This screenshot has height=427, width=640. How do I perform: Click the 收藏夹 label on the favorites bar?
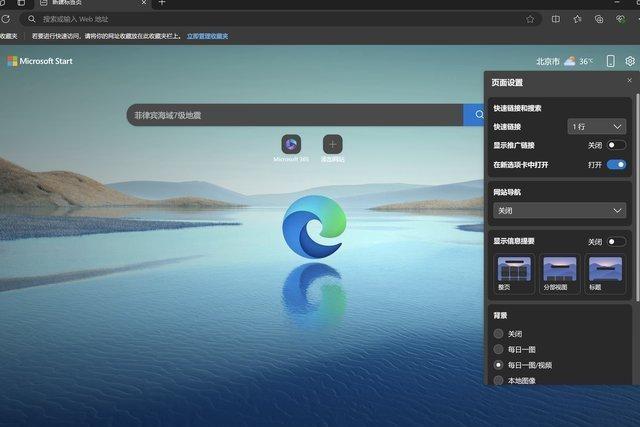(x=9, y=36)
